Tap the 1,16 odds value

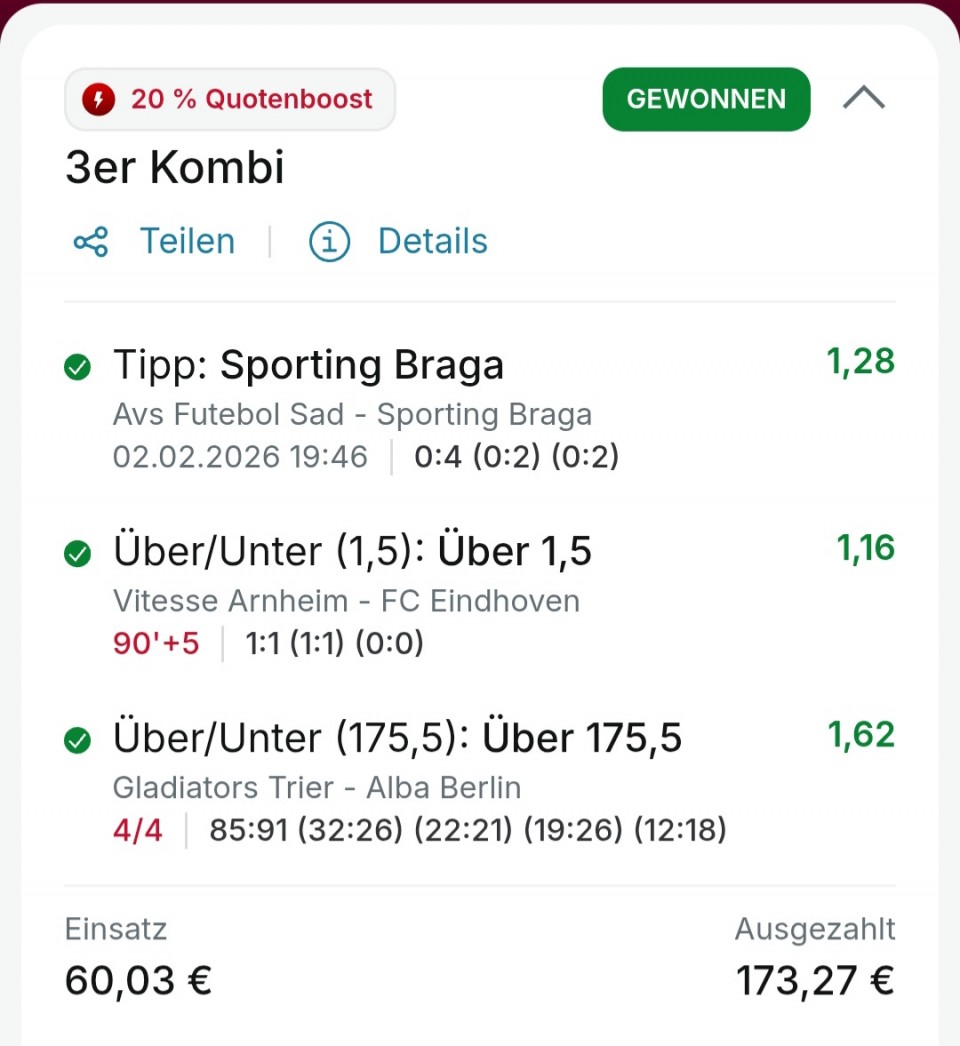point(865,548)
